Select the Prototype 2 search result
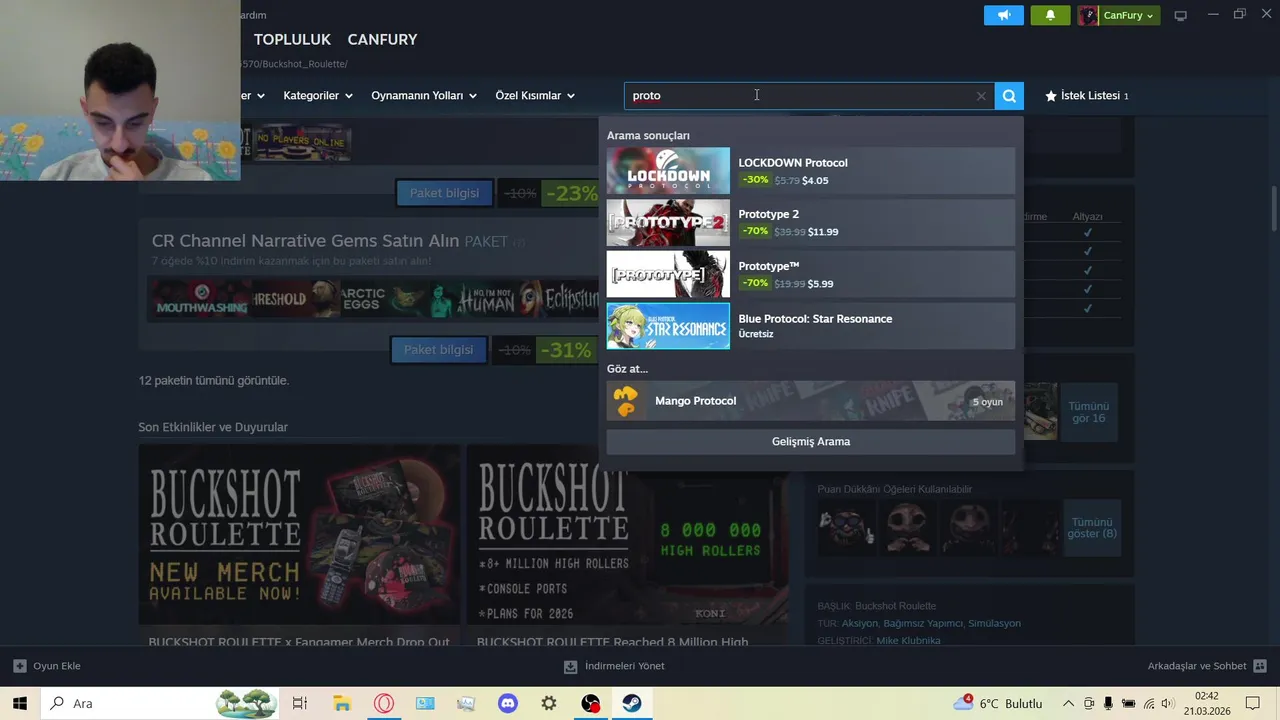The width and height of the screenshot is (1280, 720). 811,223
